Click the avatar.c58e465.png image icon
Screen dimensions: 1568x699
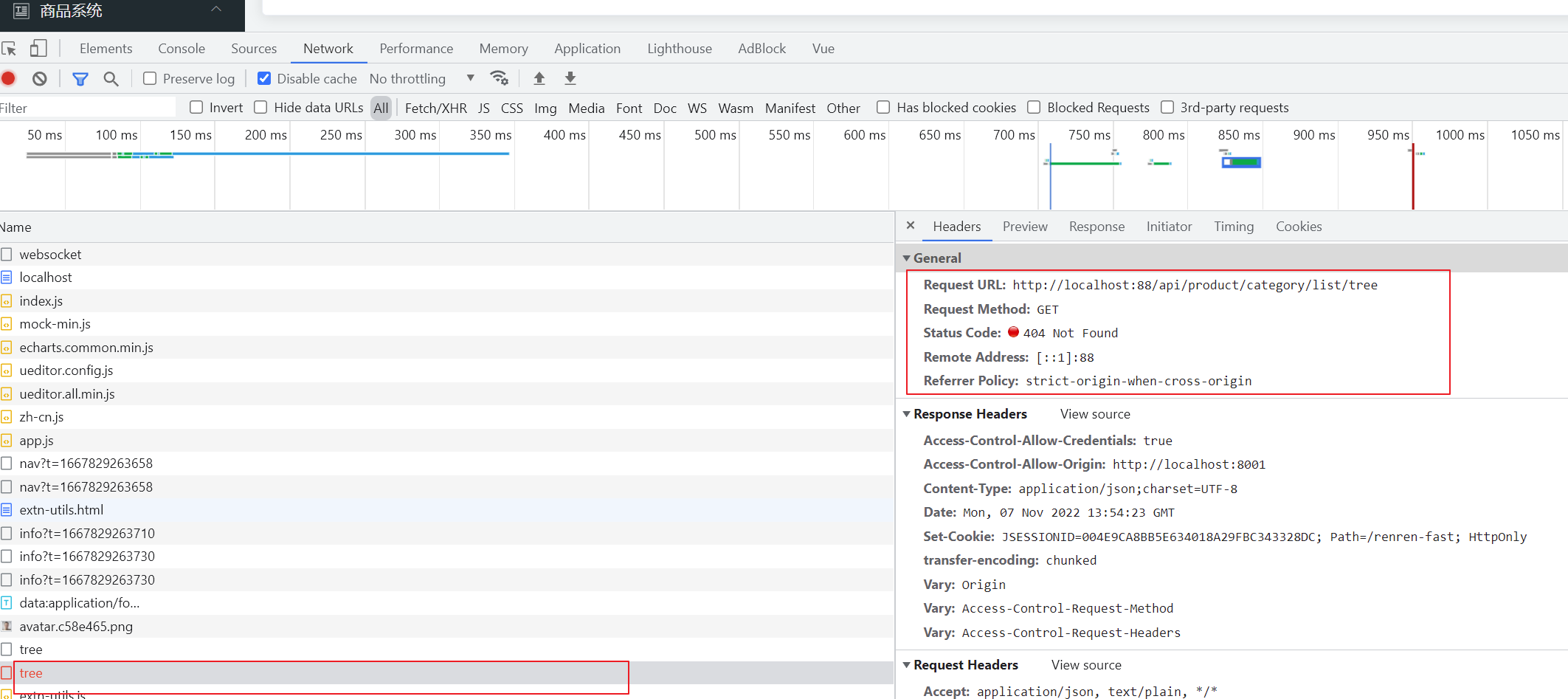pyautogui.click(x=7, y=627)
